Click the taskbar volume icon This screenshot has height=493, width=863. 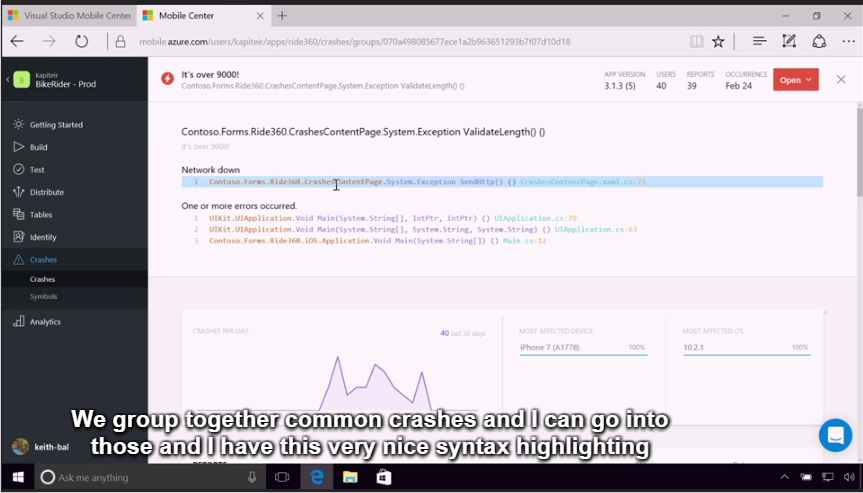click(849, 477)
